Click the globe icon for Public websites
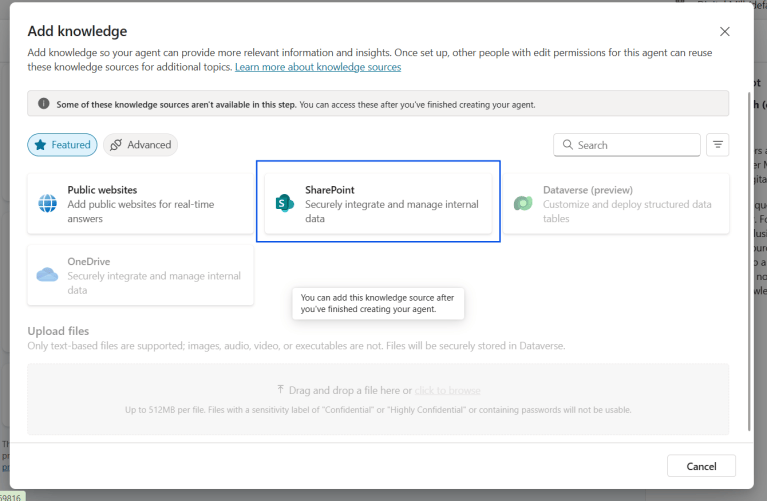This screenshot has height=501, width=767. [x=47, y=204]
